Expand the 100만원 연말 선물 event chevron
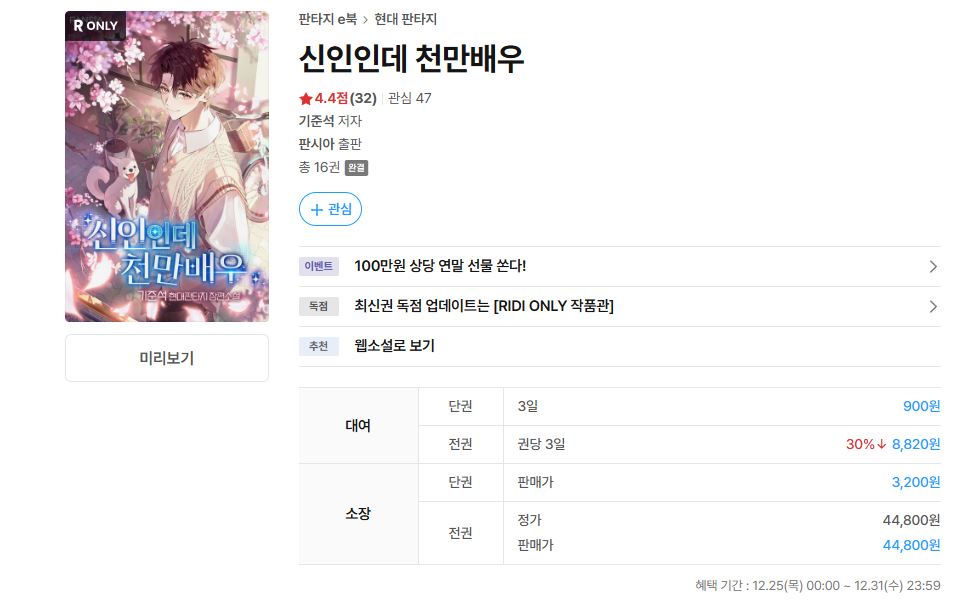962x609 pixels. (x=933, y=266)
